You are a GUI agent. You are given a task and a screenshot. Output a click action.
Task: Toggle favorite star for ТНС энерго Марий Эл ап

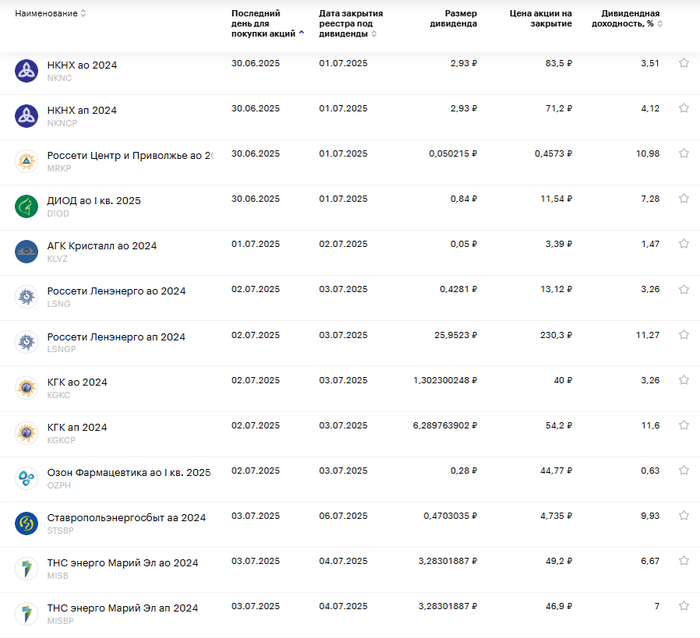click(684, 607)
